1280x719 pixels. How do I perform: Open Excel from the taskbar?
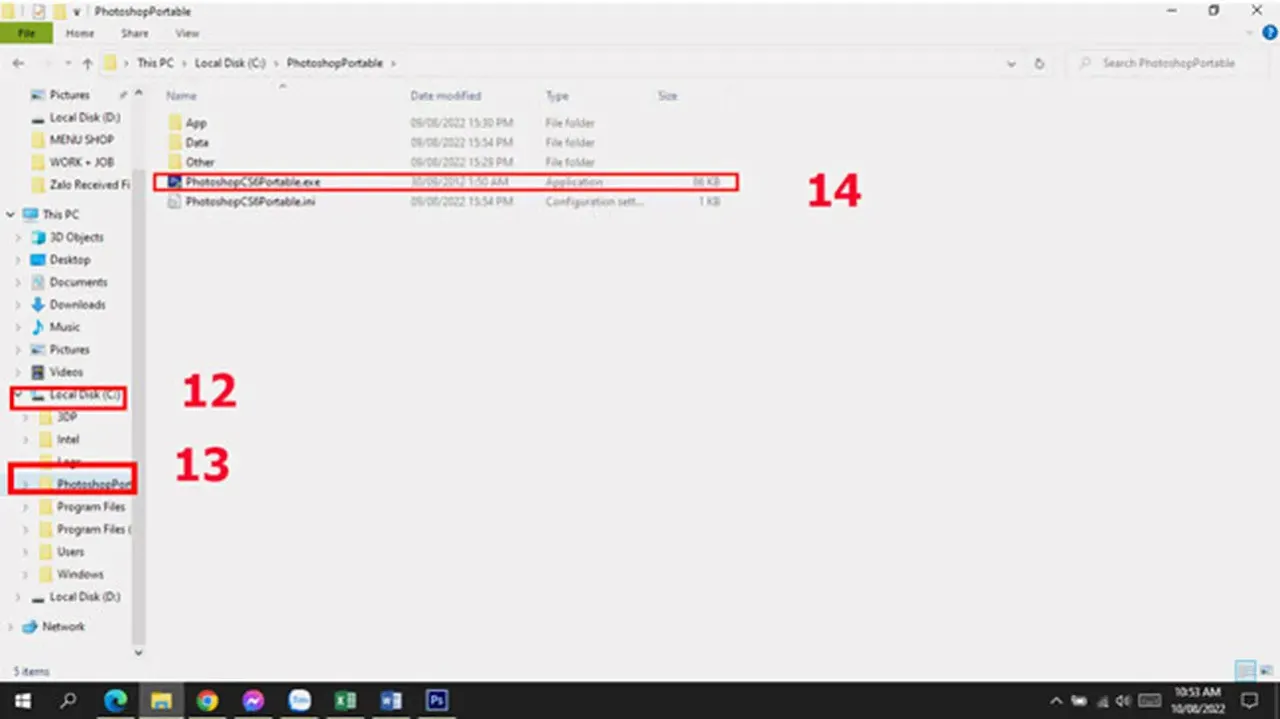[345, 701]
